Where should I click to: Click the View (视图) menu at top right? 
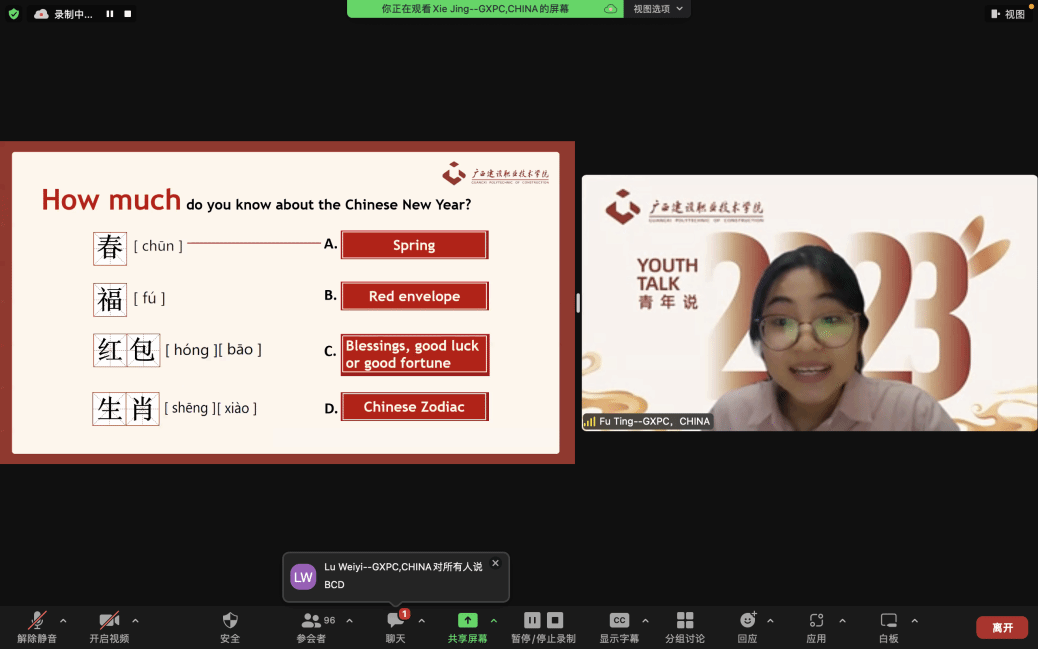point(1008,14)
